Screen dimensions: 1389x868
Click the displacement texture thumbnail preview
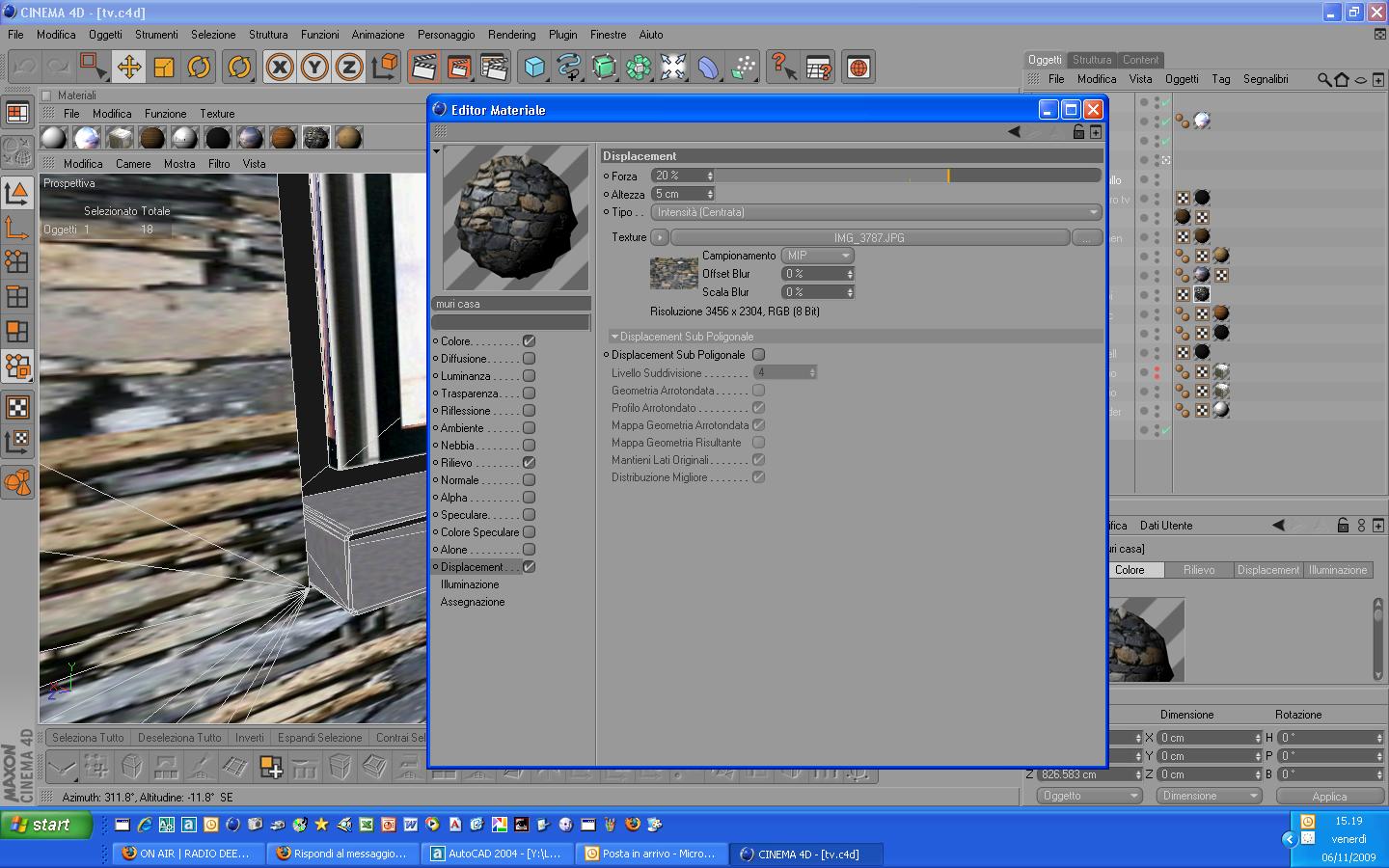point(673,273)
